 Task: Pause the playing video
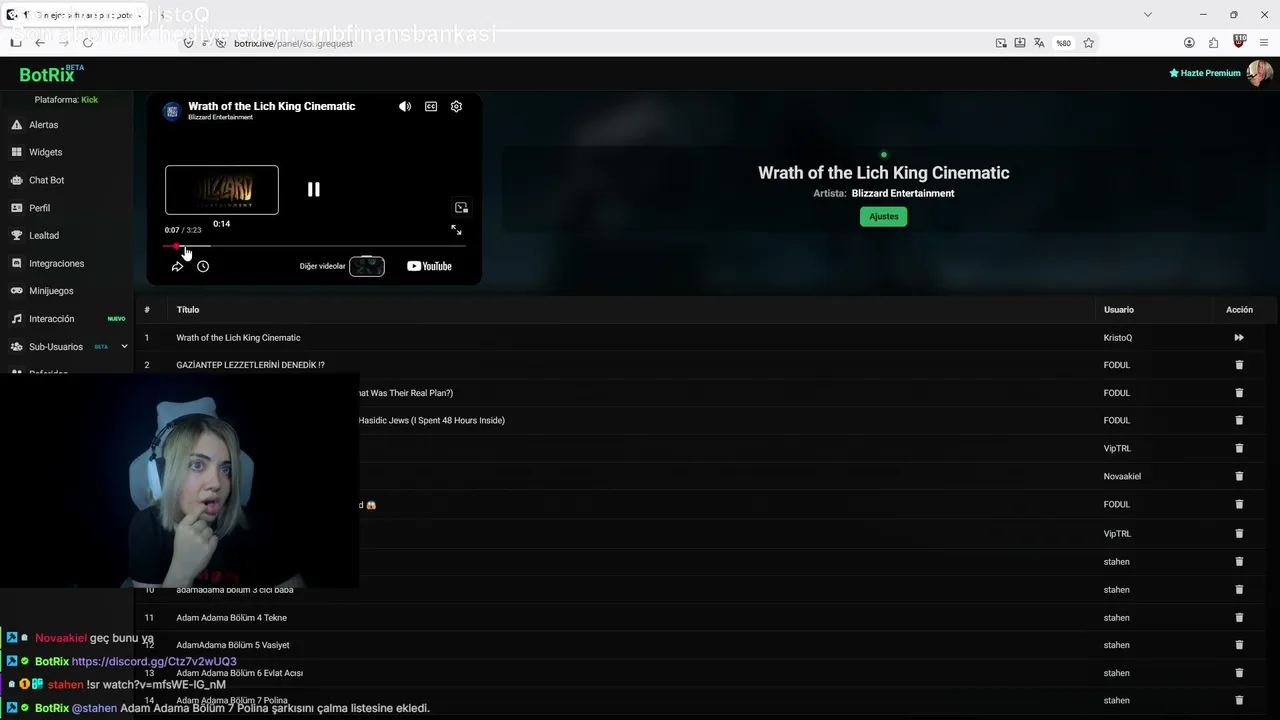[x=313, y=189]
